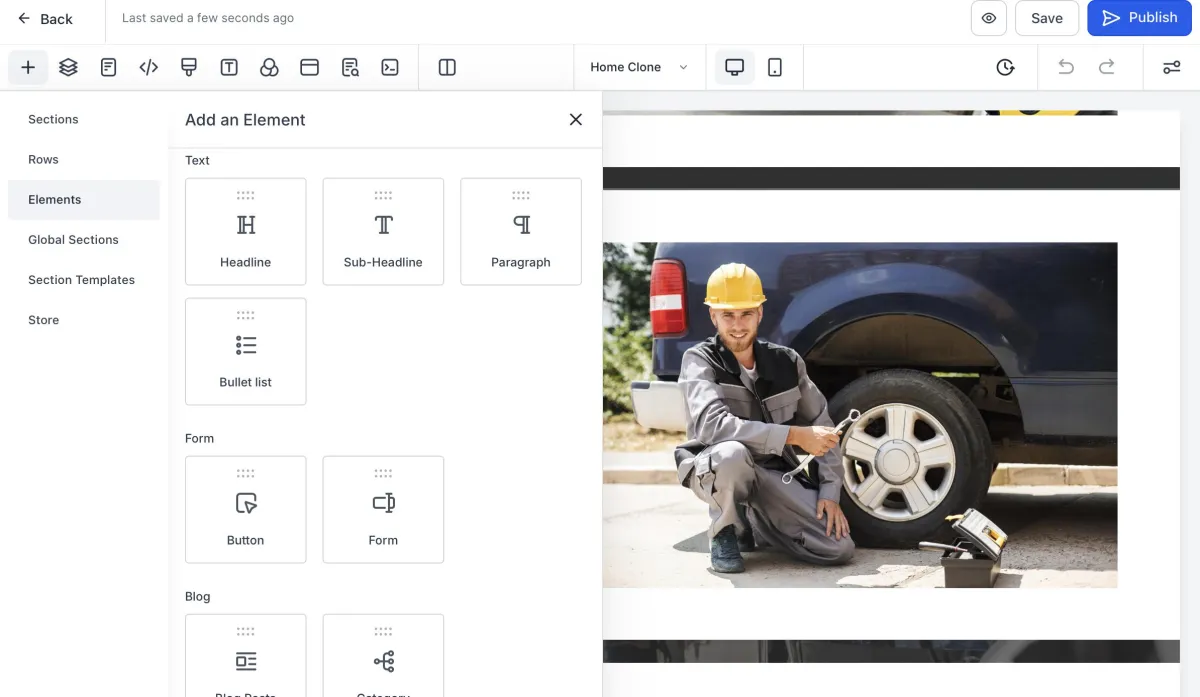This screenshot has width=1200, height=697.
Task: Open the layers panel icon
Action: pos(68,67)
